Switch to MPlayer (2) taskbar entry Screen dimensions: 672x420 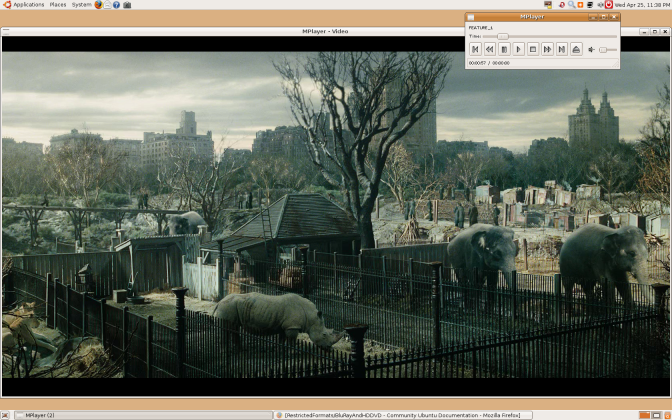coord(143,415)
